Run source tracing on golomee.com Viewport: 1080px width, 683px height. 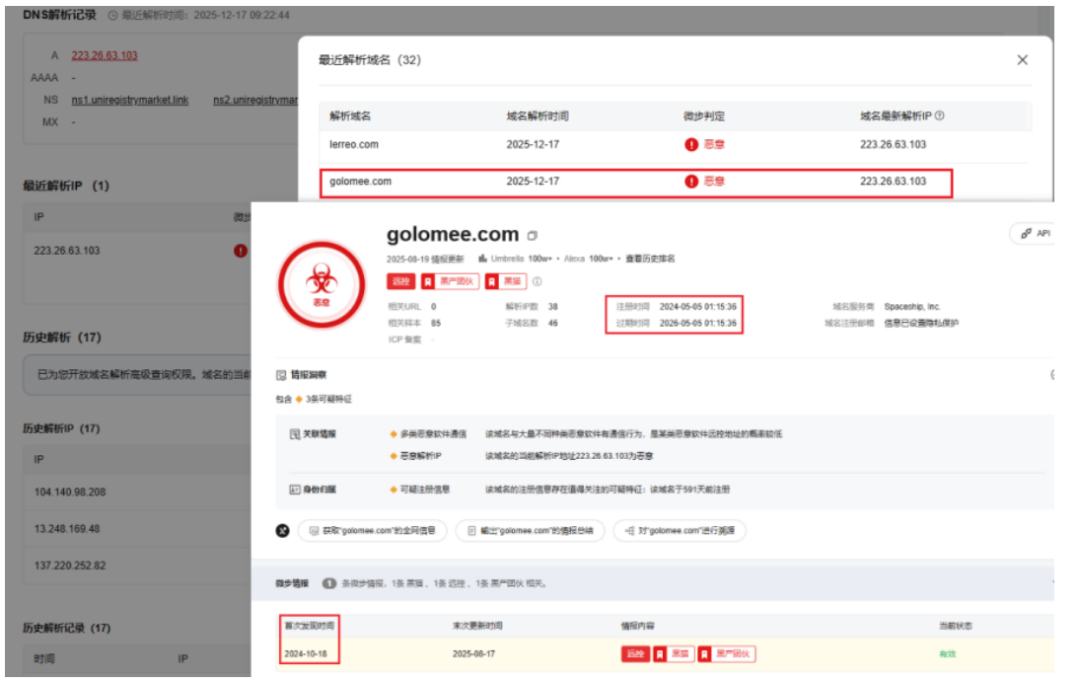point(679,531)
